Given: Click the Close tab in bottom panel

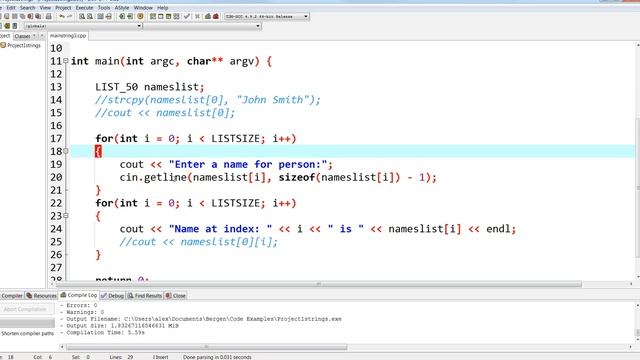Looking at the screenshot, I should click(x=176, y=296).
